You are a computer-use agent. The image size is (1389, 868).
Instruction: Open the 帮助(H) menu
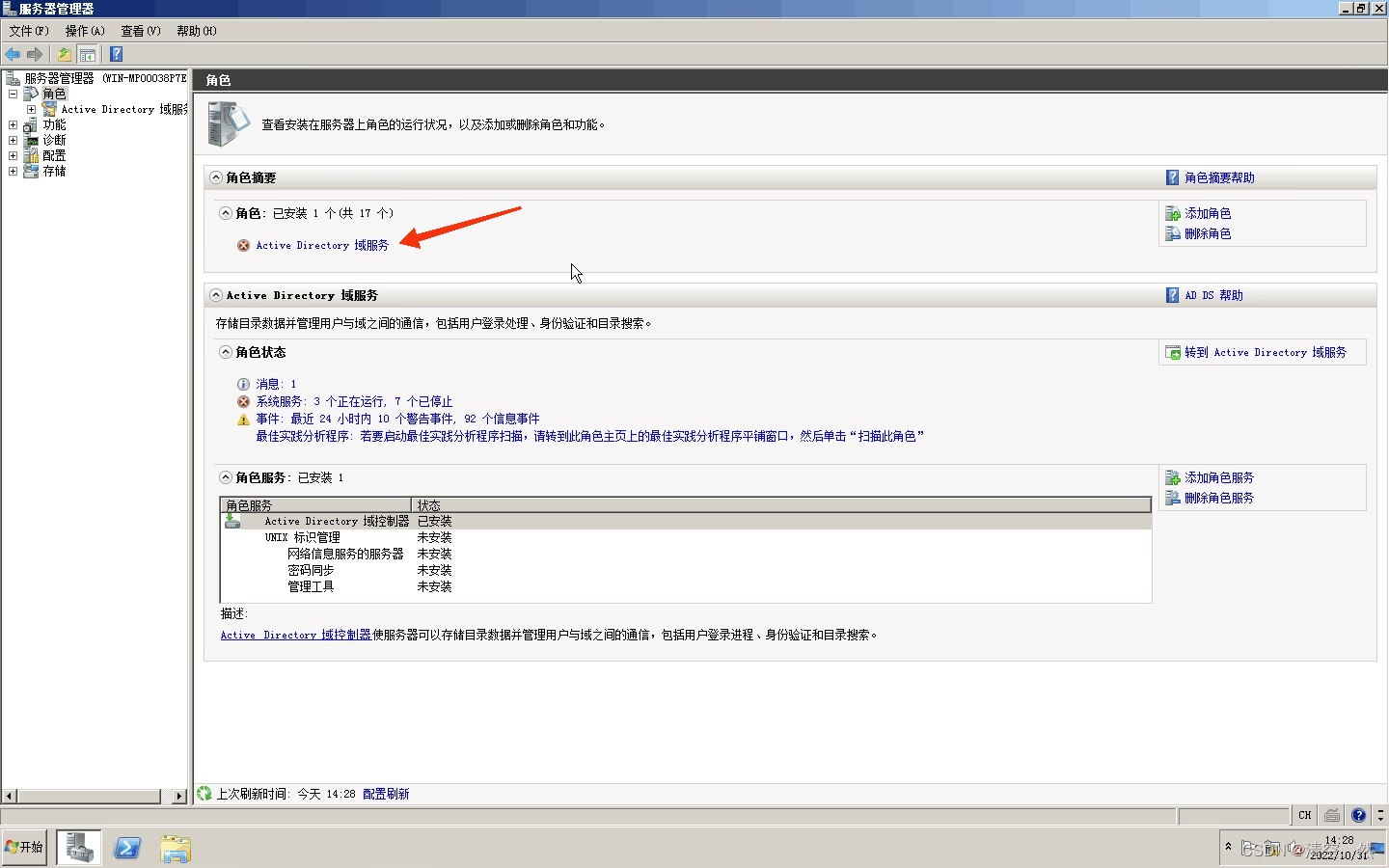coord(196,31)
